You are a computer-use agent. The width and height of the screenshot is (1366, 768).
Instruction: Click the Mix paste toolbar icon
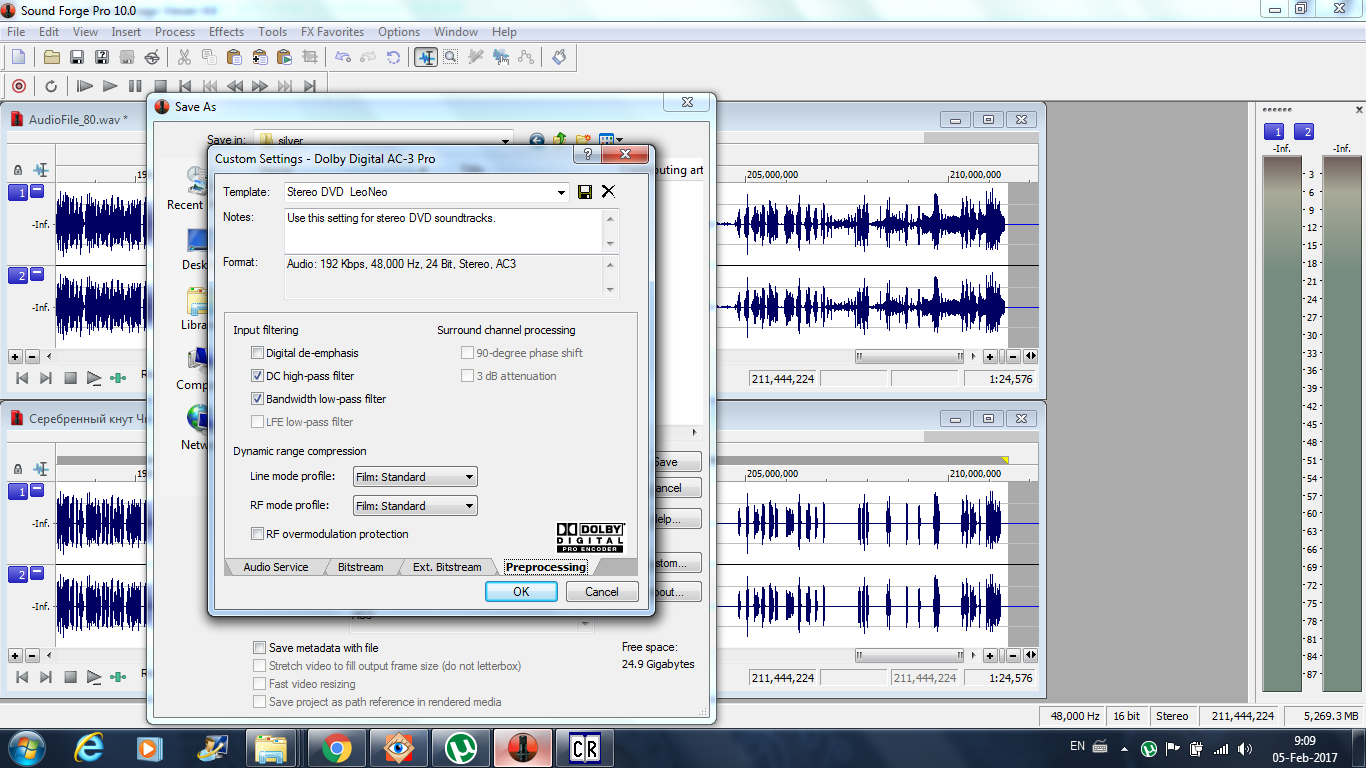pos(260,57)
